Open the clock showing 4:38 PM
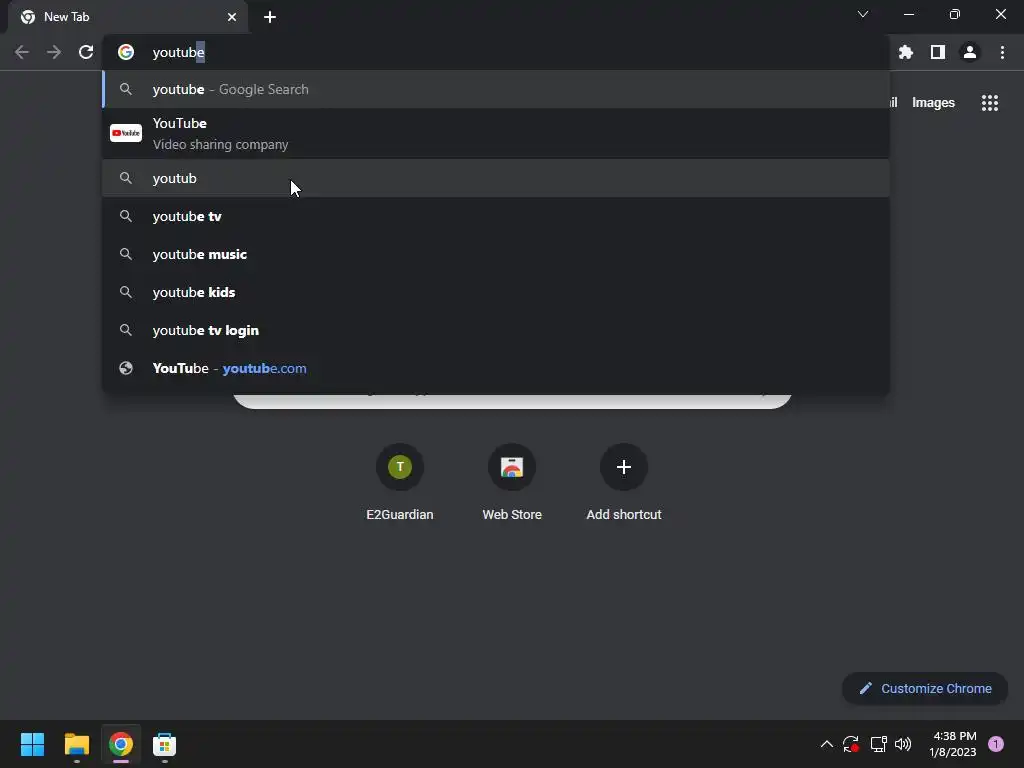1024x768 pixels. click(x=953, y=744)
